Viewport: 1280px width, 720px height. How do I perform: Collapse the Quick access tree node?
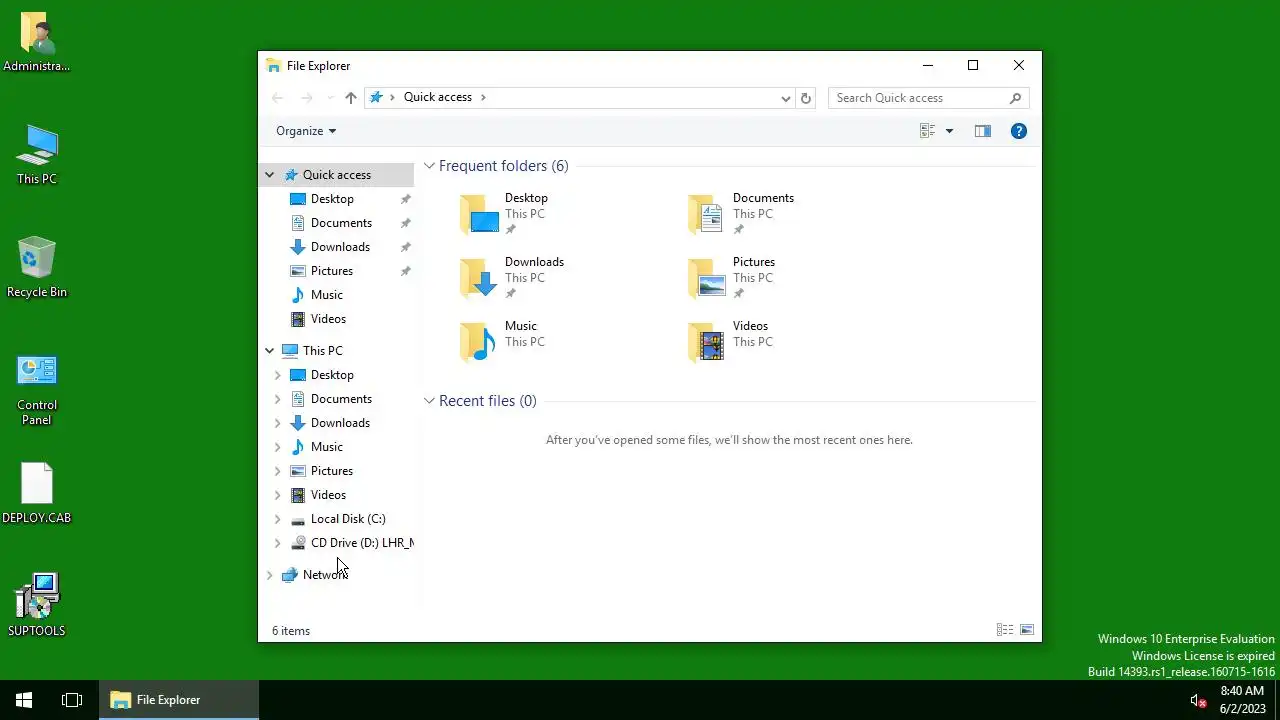coord(269,175)
